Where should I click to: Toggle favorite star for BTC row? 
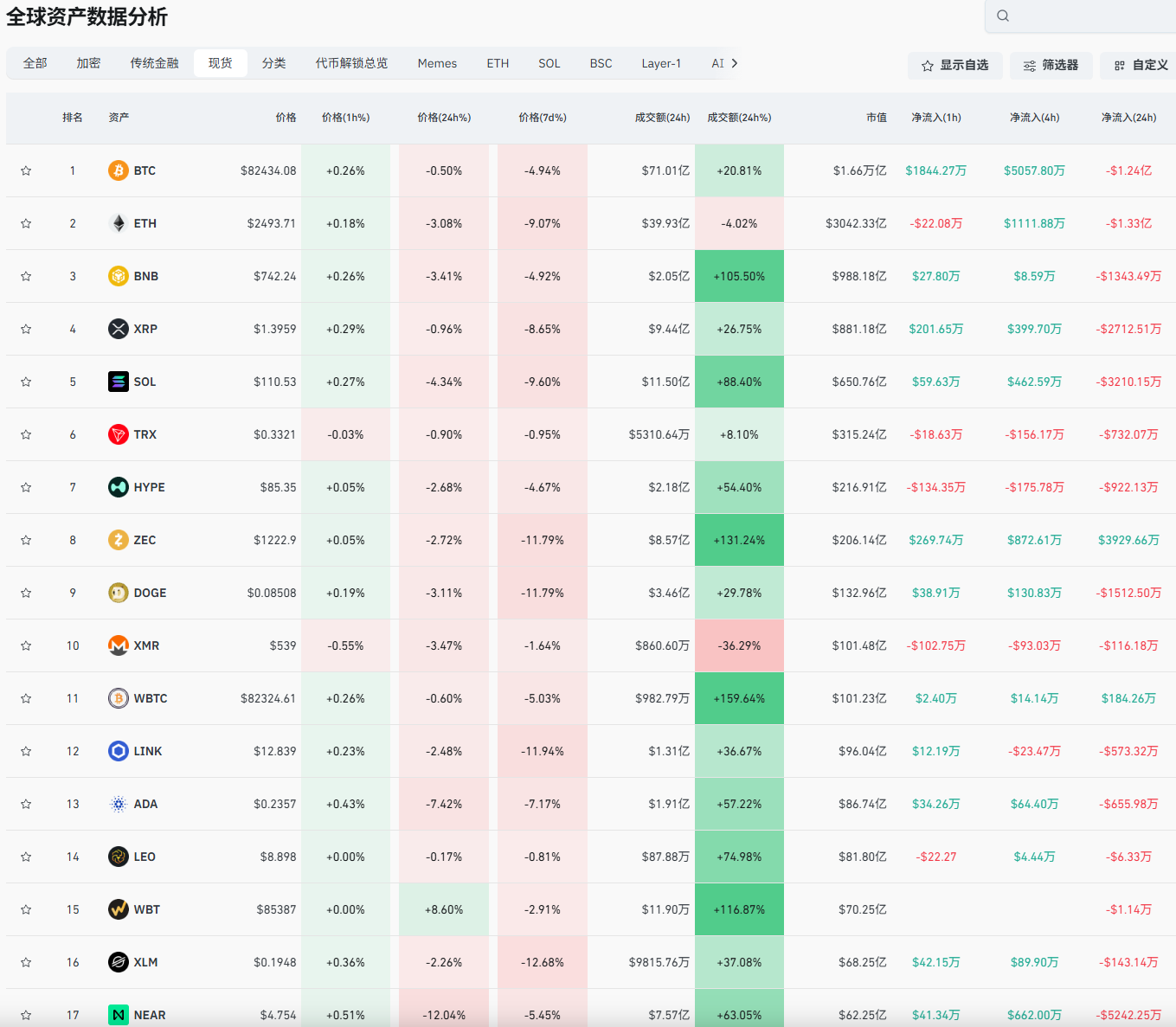[26, 170]
